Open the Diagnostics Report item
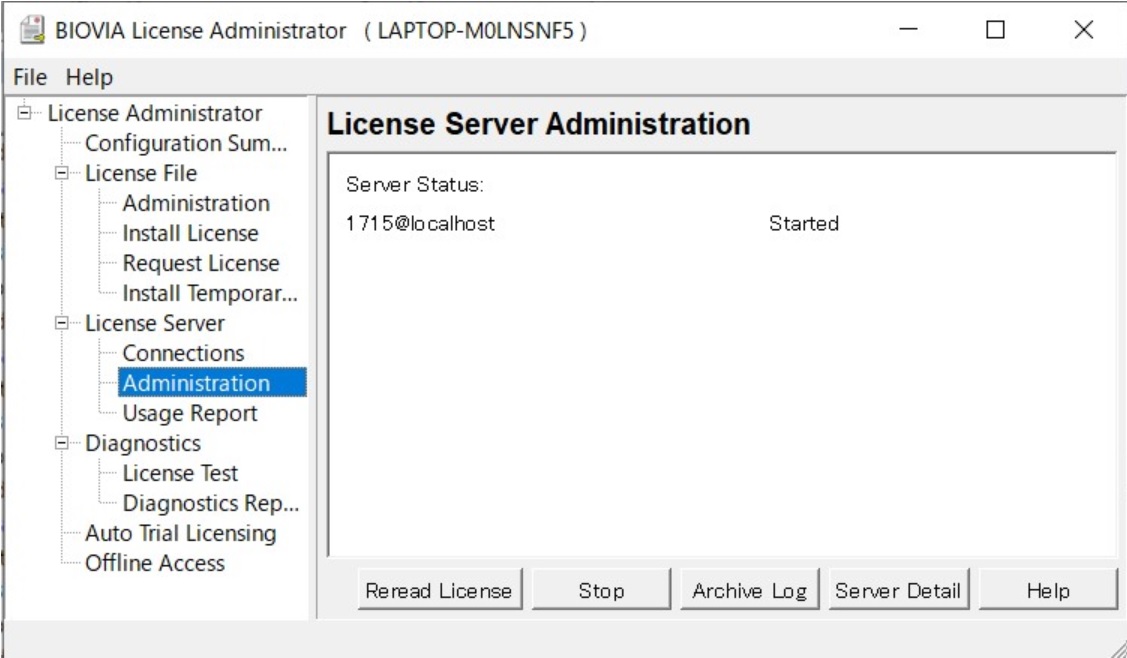 click(x=211, y=503)
